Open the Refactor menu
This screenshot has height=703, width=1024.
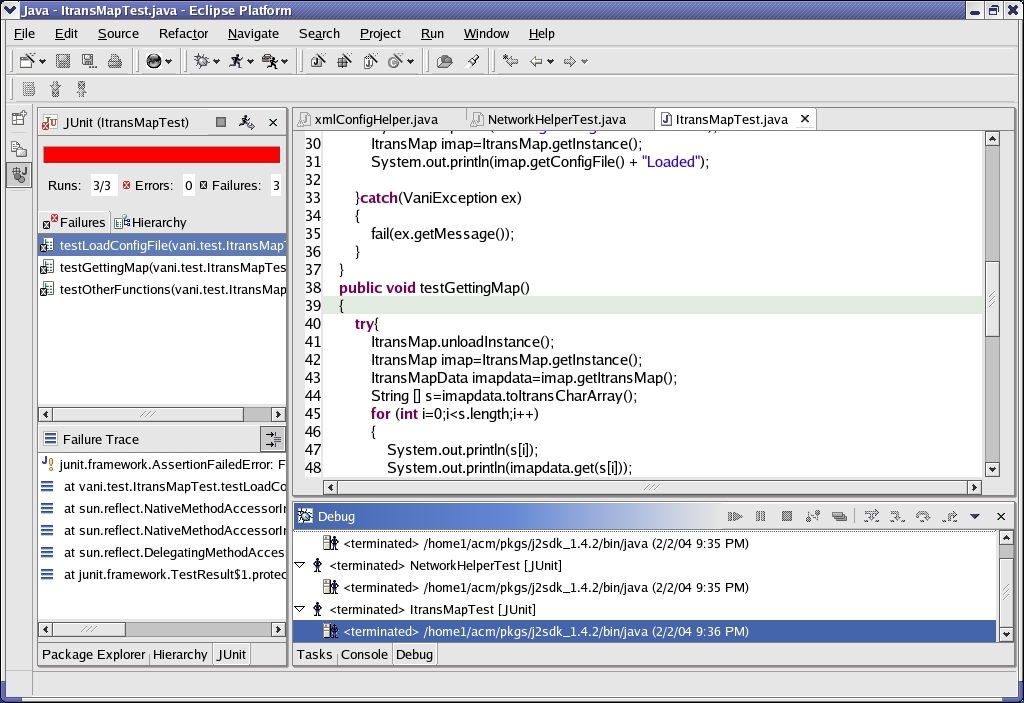coord(183,33)
